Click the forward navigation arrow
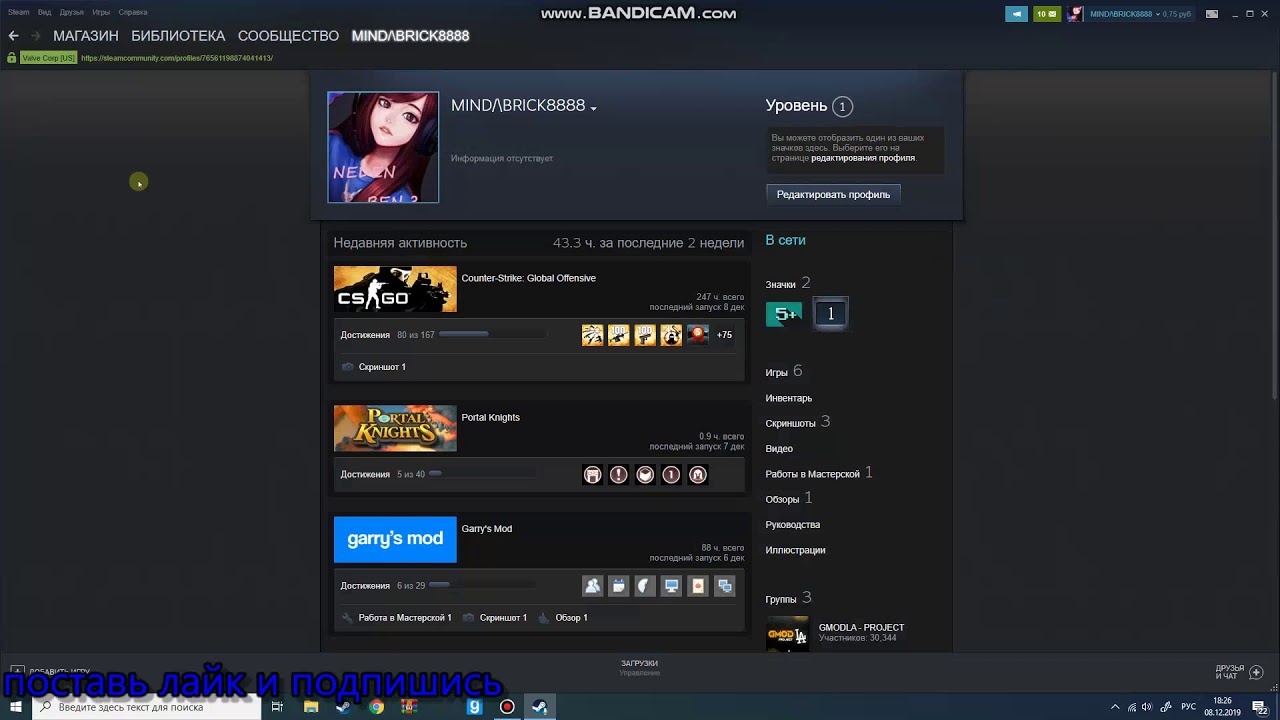This screenshot has height=720, width=1280. [36, 36]
